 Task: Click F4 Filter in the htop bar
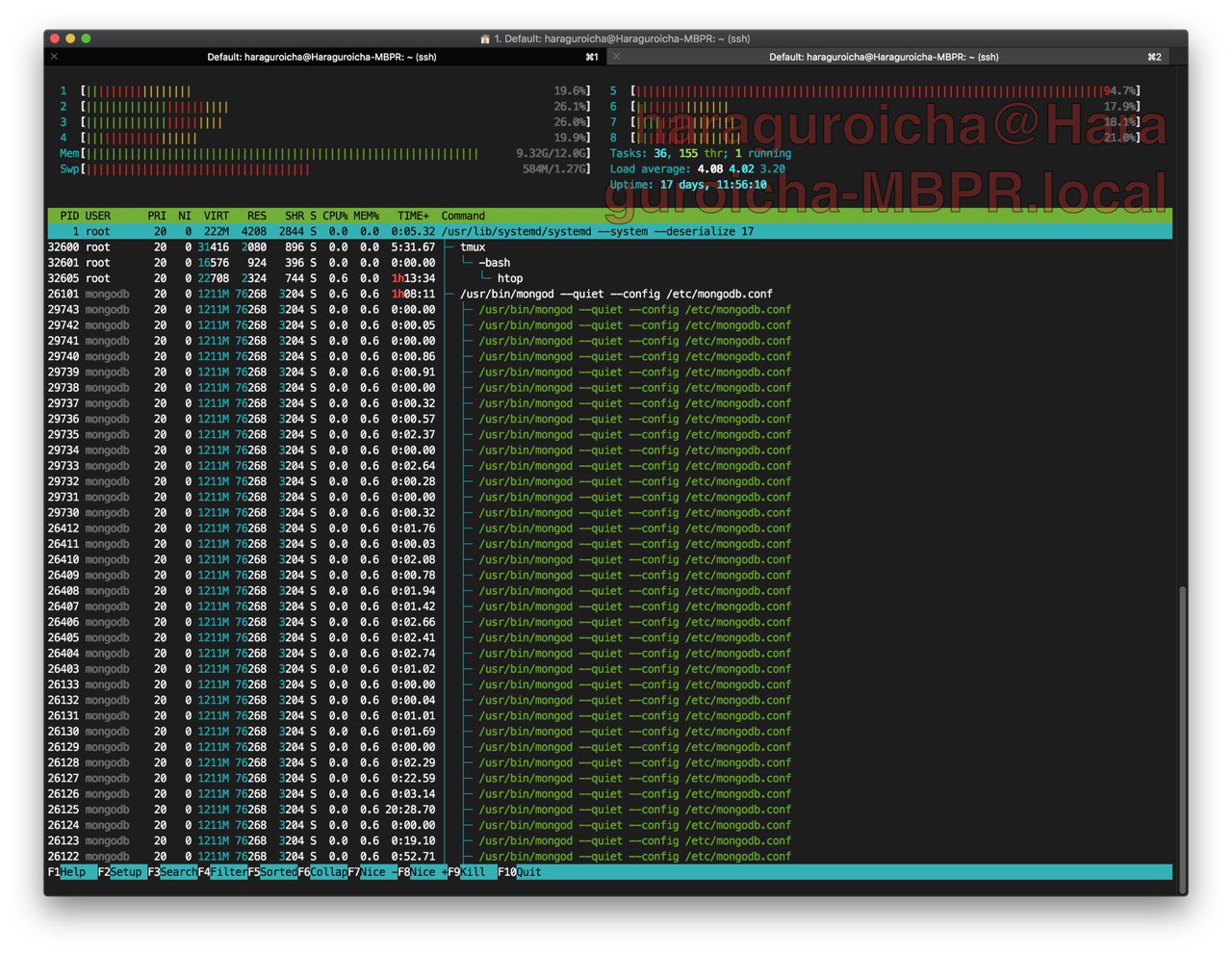point(222,872)
